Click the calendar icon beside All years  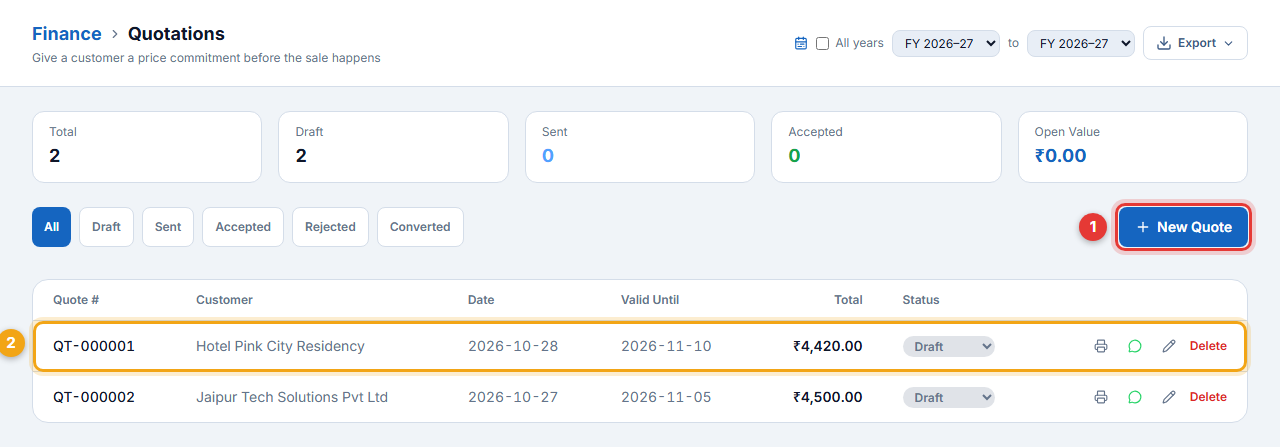(801, 43)
